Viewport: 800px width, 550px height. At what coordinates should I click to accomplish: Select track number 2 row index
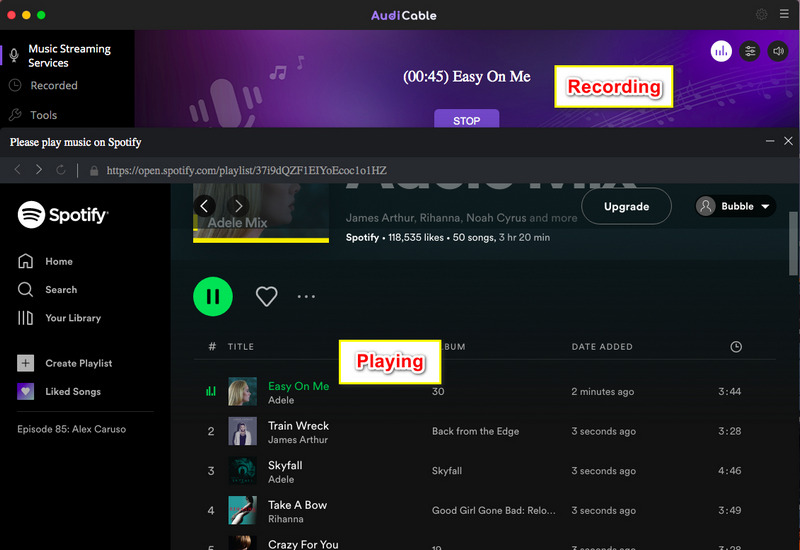[x=211, y=431]
